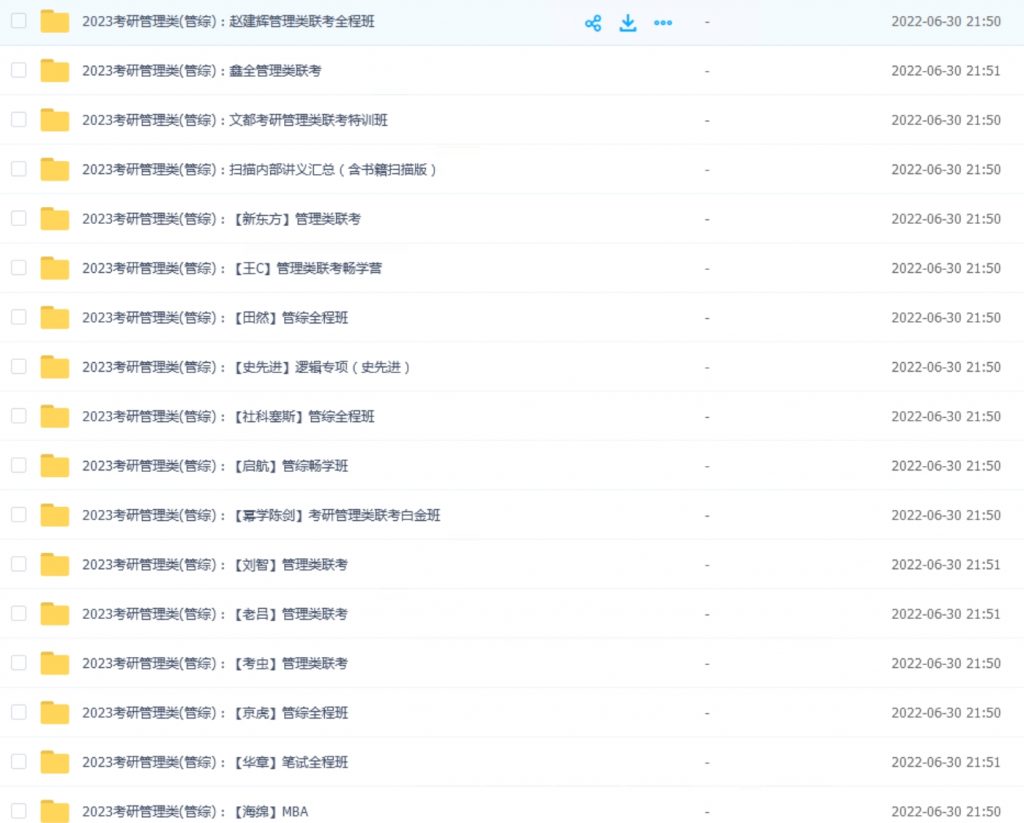1024x823 pixels.
Task: Check the 【田然】管综全程班 checkbox
Action: 19,317
